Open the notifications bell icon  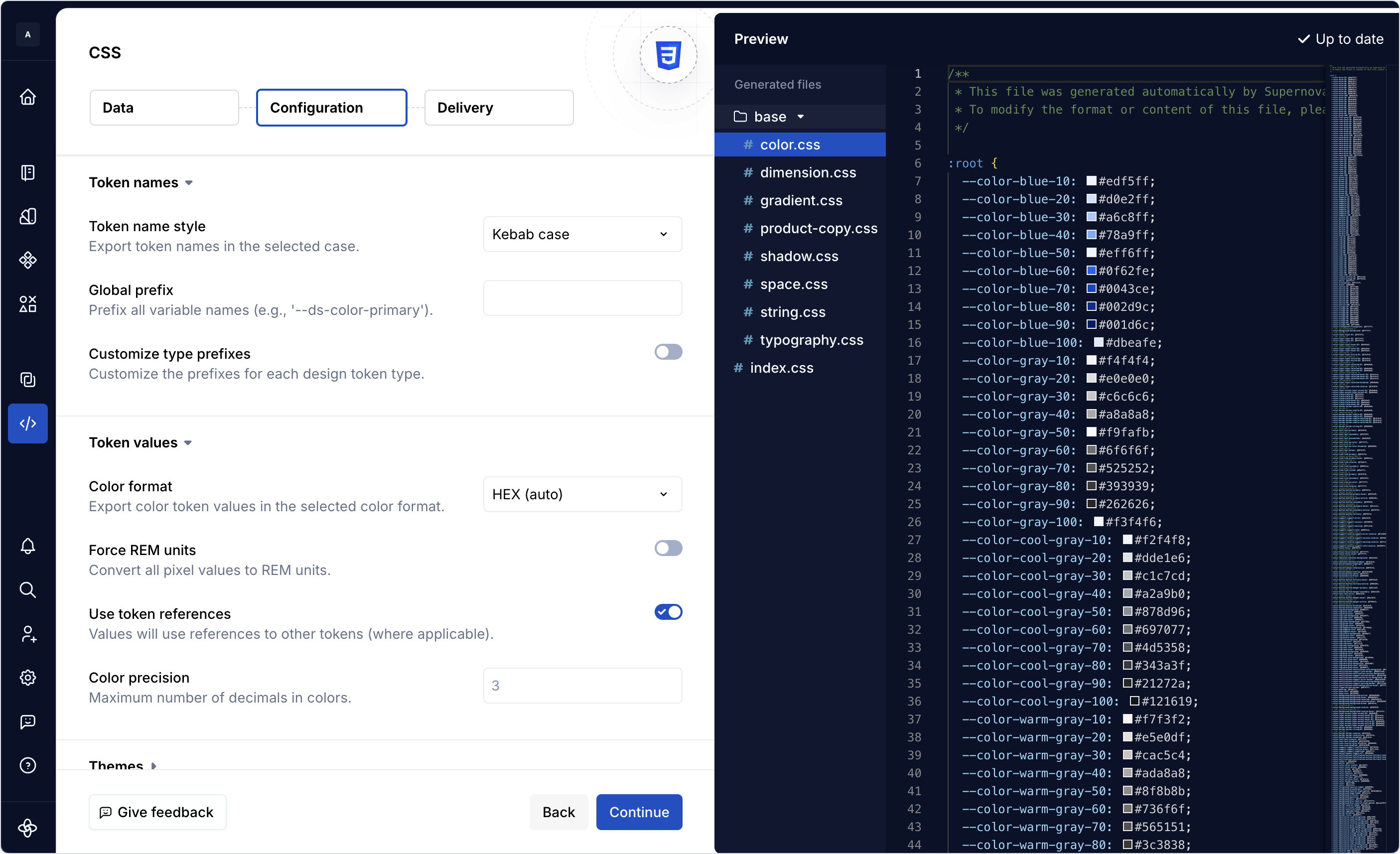(x=28, y=546)
